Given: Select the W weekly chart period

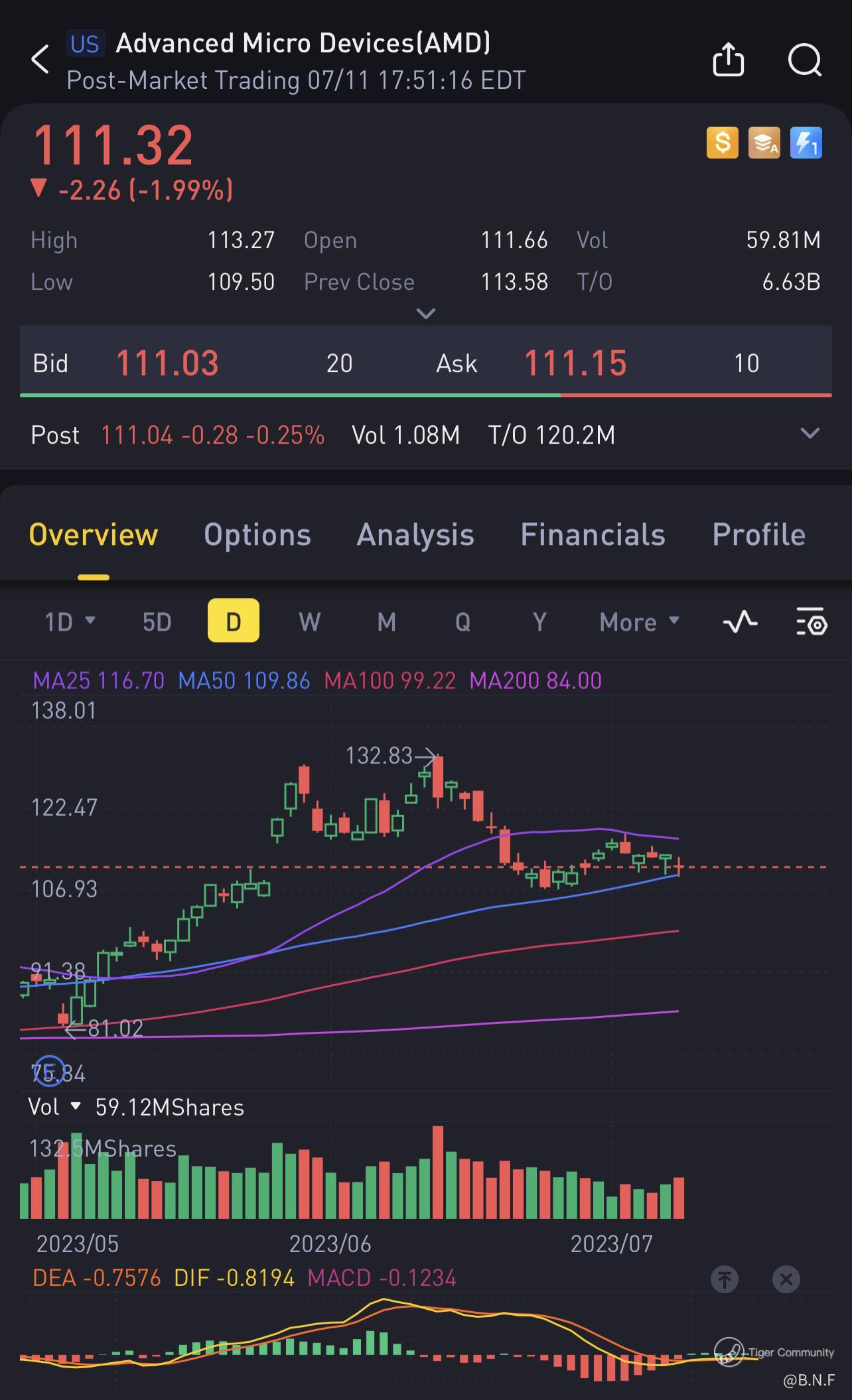Looking at the screenshot, I should (x=310, y=622).
